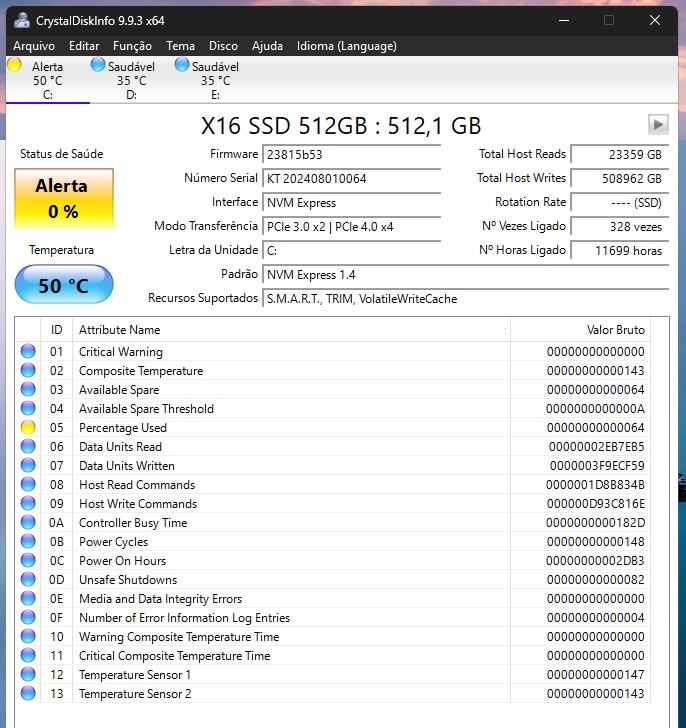Image resolution: width=686 pixels, height=728 pixels.
Task: Open the Arquivo menu
Action: click(x=34, y=46)
